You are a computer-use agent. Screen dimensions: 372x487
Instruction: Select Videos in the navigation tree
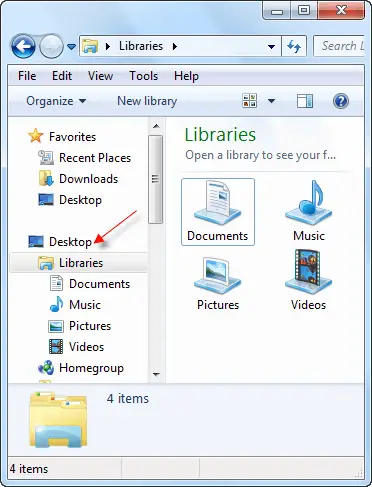click(x=76, y=347)
